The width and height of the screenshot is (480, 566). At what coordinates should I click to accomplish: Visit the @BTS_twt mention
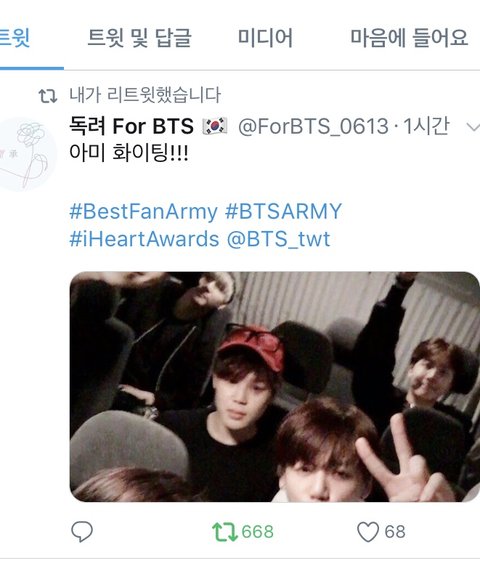[278, 239]
